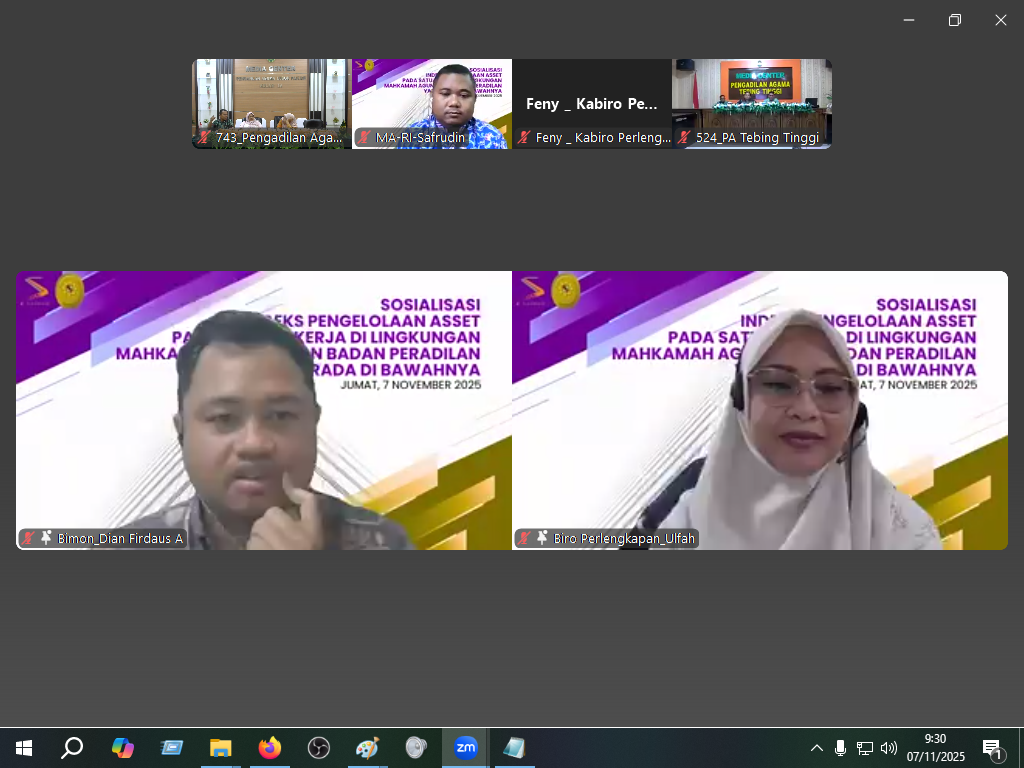Click the Windows search magnifier button
The width and height of the screenshot is (1024, 768).
point(72,748)
